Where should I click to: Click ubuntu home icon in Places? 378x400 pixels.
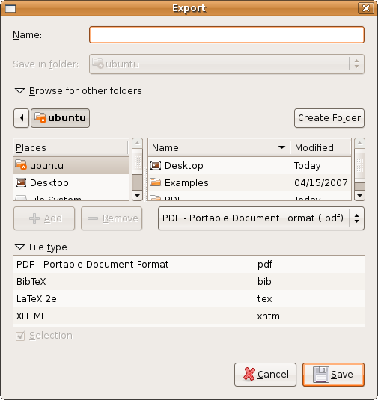pos(21,165)
